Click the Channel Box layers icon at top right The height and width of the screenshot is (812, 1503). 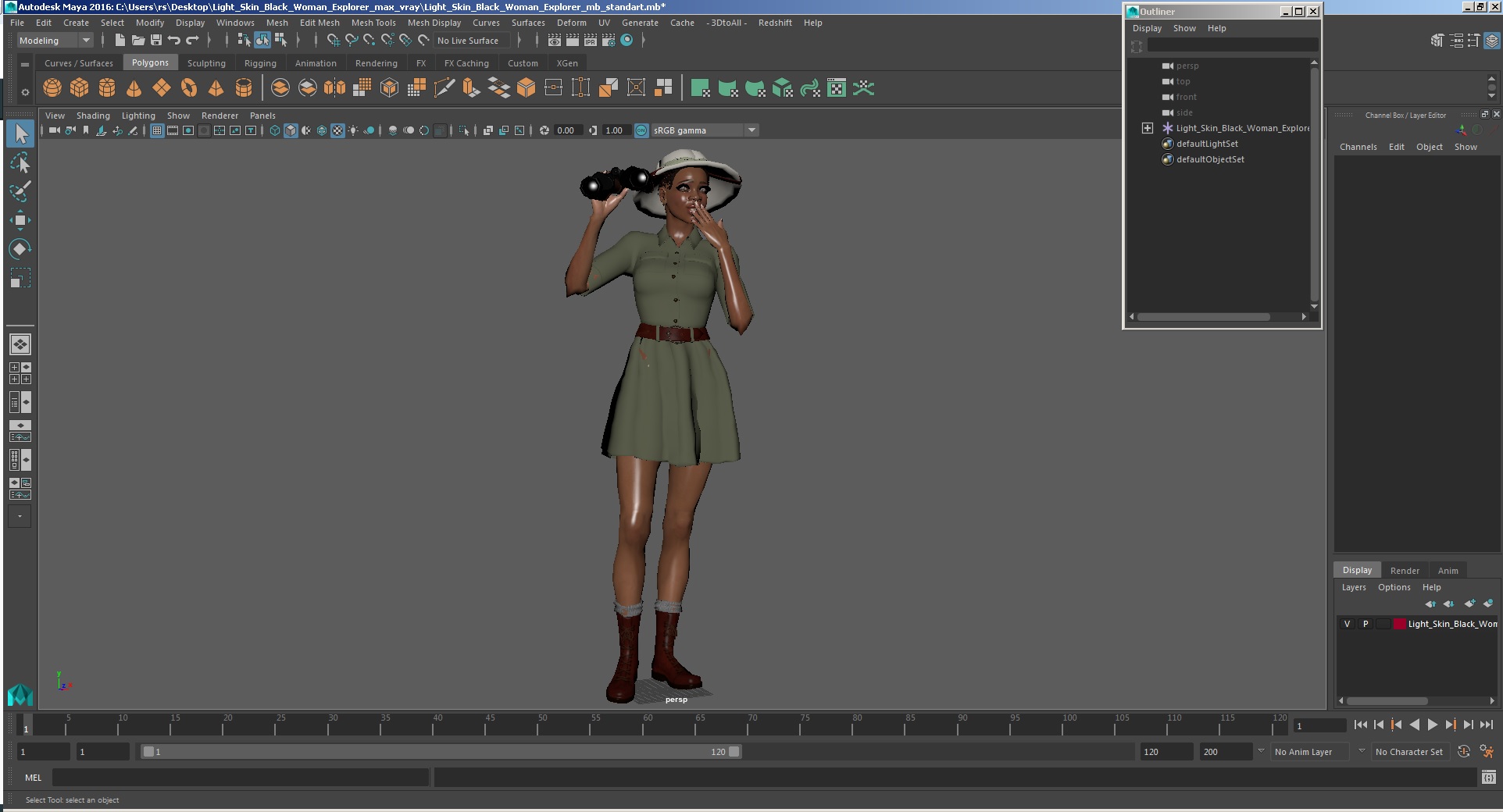1492,41
